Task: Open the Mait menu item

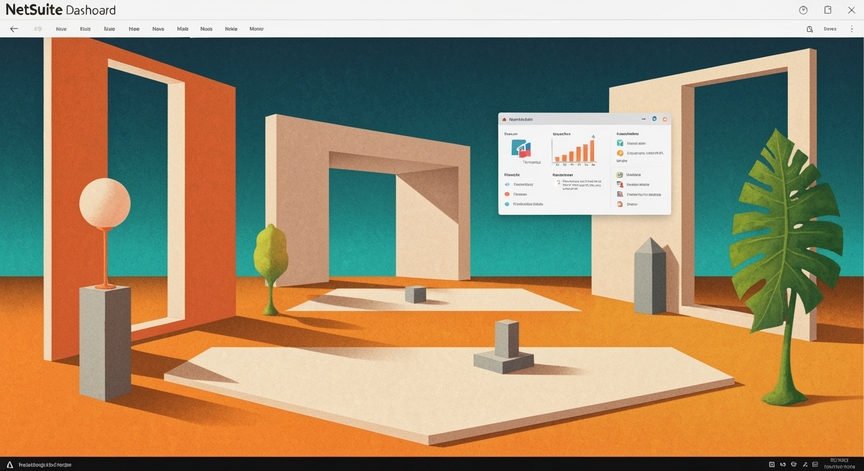Action: pyautogui.click(x=182, y=29)
